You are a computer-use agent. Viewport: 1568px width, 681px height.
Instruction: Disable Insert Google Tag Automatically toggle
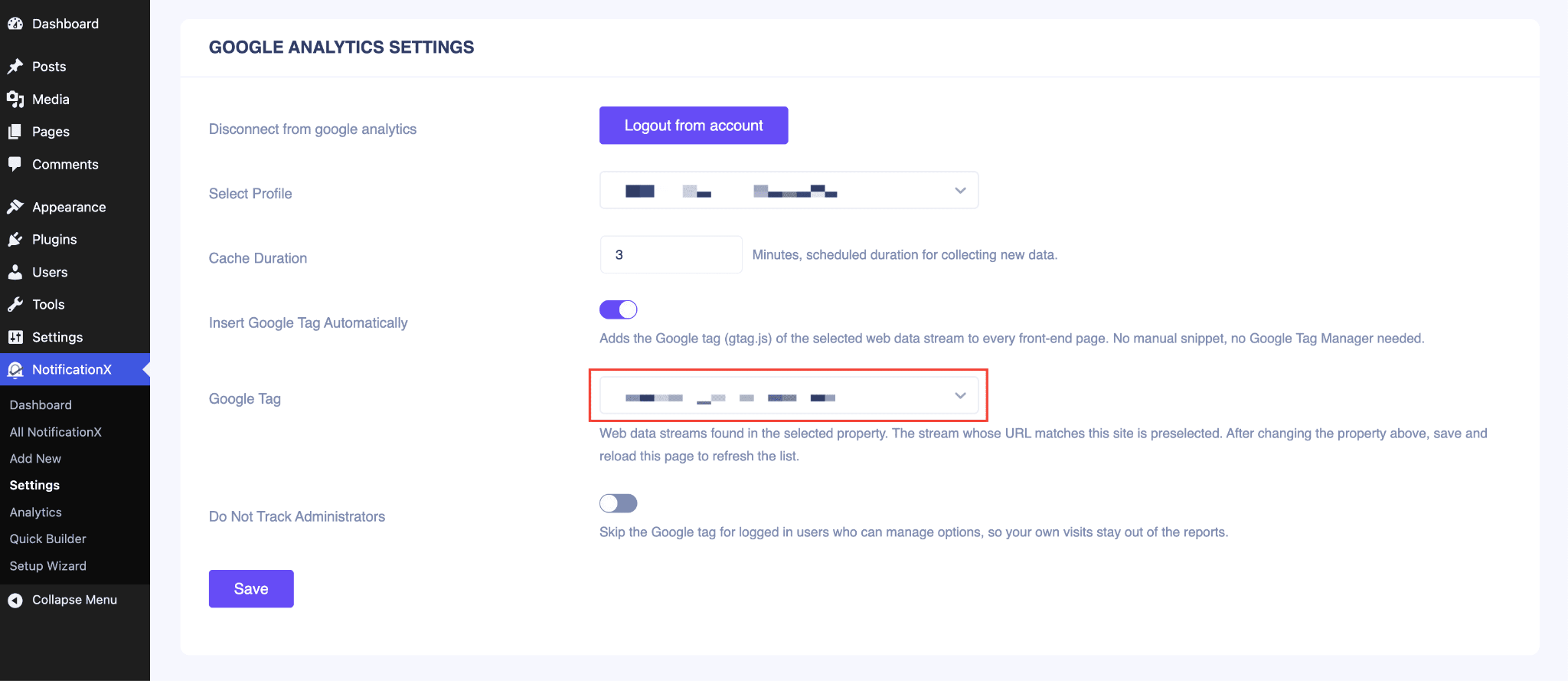click(x=619, y=309)
